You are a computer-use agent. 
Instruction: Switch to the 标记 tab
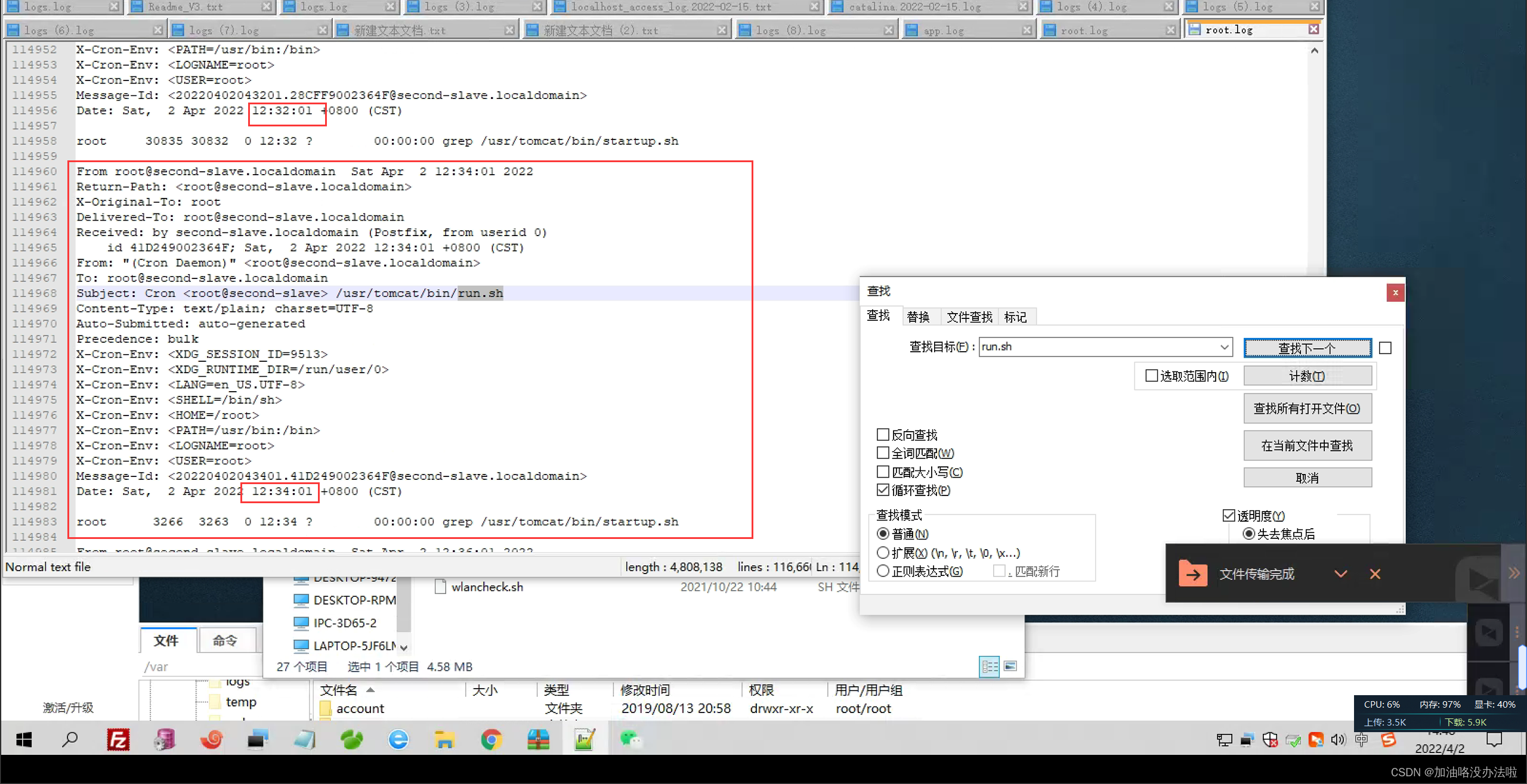(1015, 317)
